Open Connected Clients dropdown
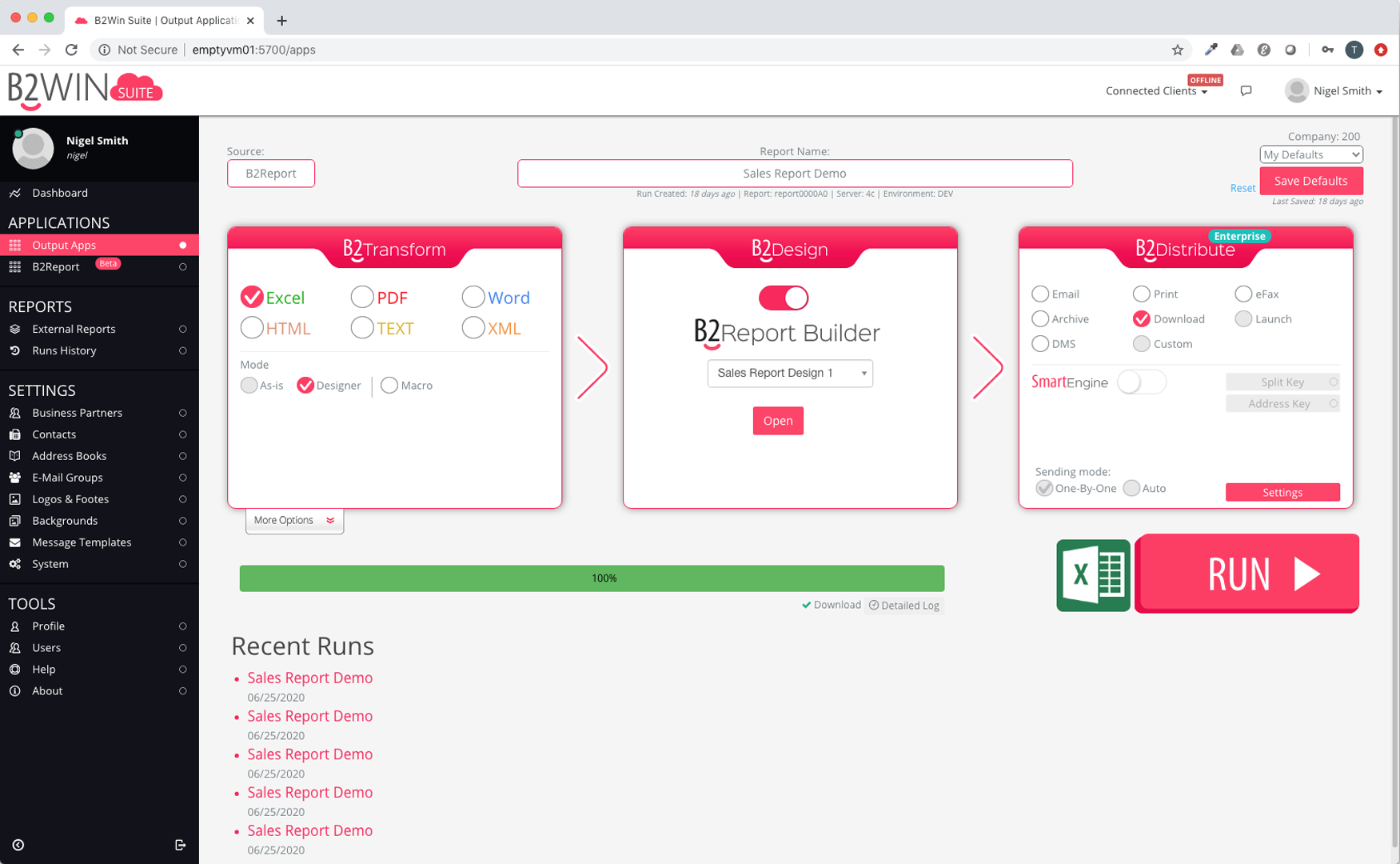 (1156, 91)
